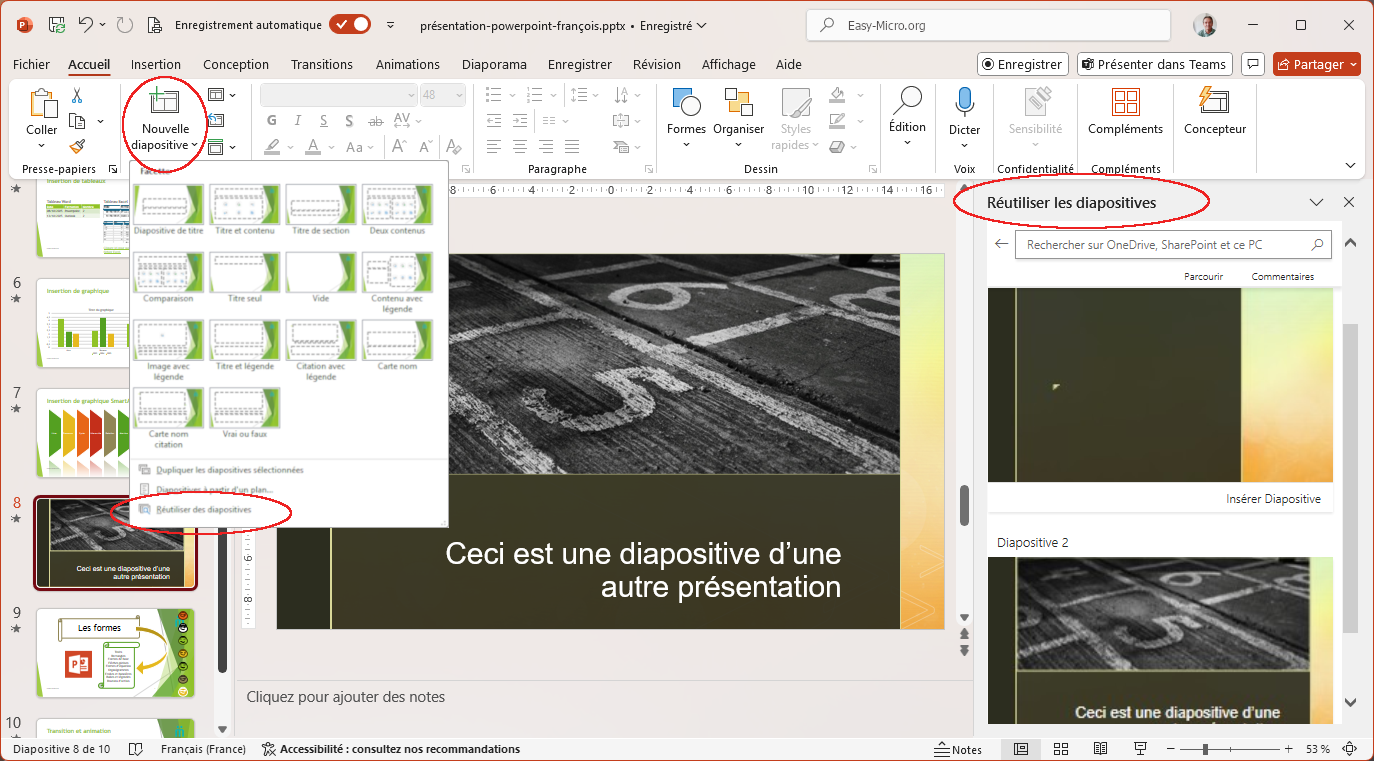Open the Insertion ribbon tab
This screenshot has width=1374, height=761.
click(x=155, y=64)
